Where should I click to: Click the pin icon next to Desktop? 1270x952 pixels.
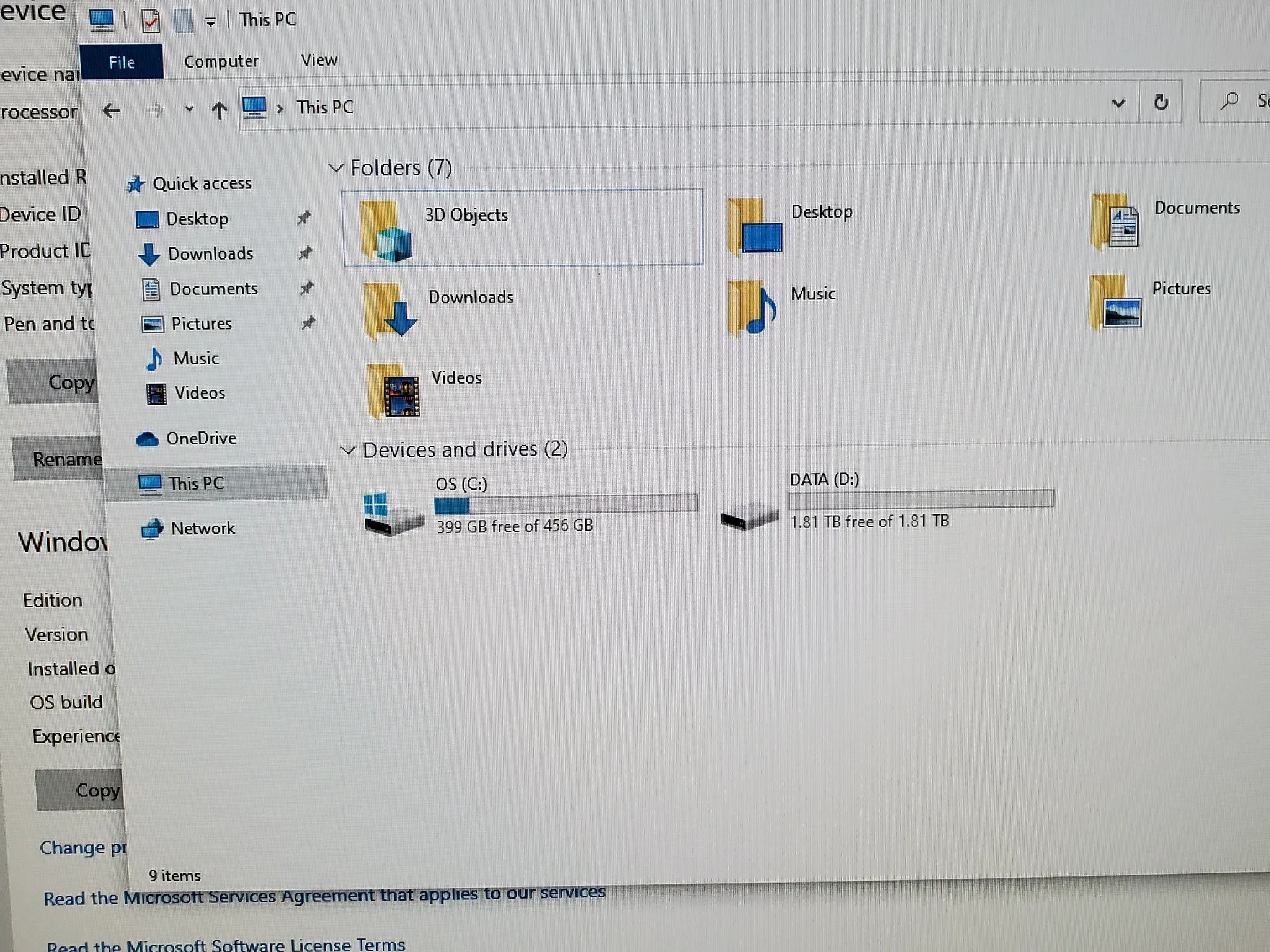[x=304, y=218]
